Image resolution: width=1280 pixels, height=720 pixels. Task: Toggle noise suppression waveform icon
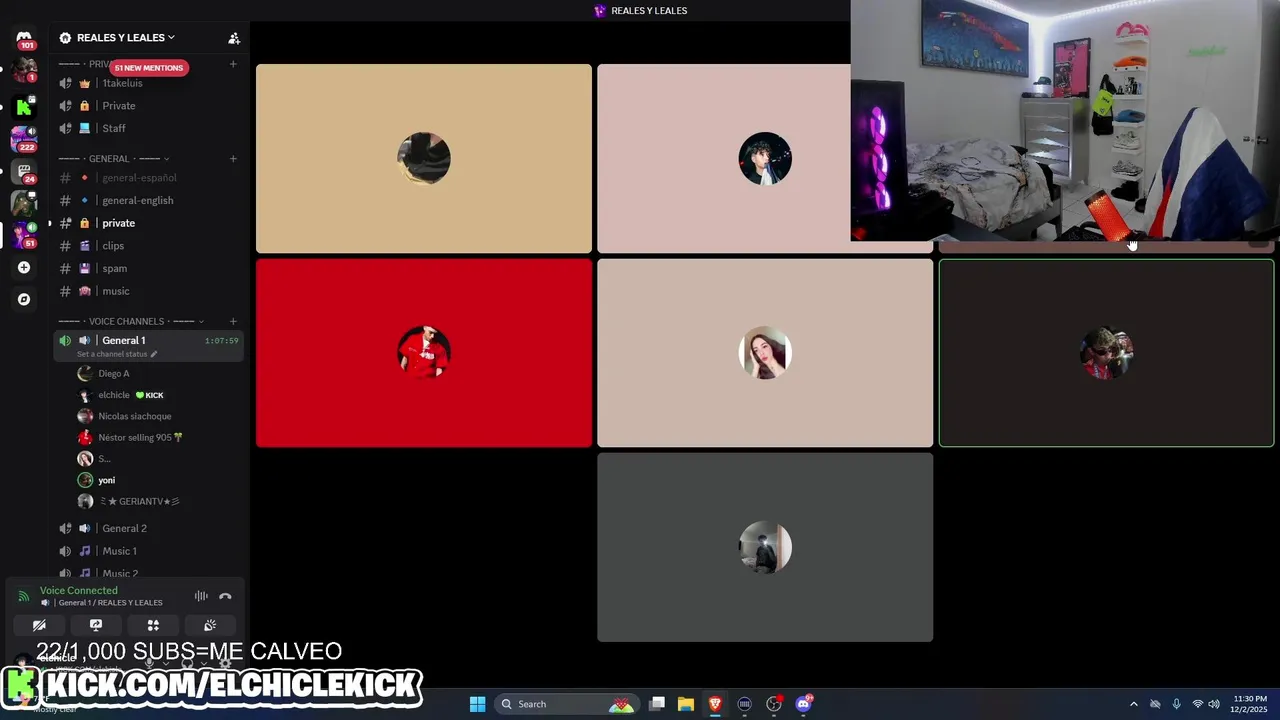pos(201,596)
